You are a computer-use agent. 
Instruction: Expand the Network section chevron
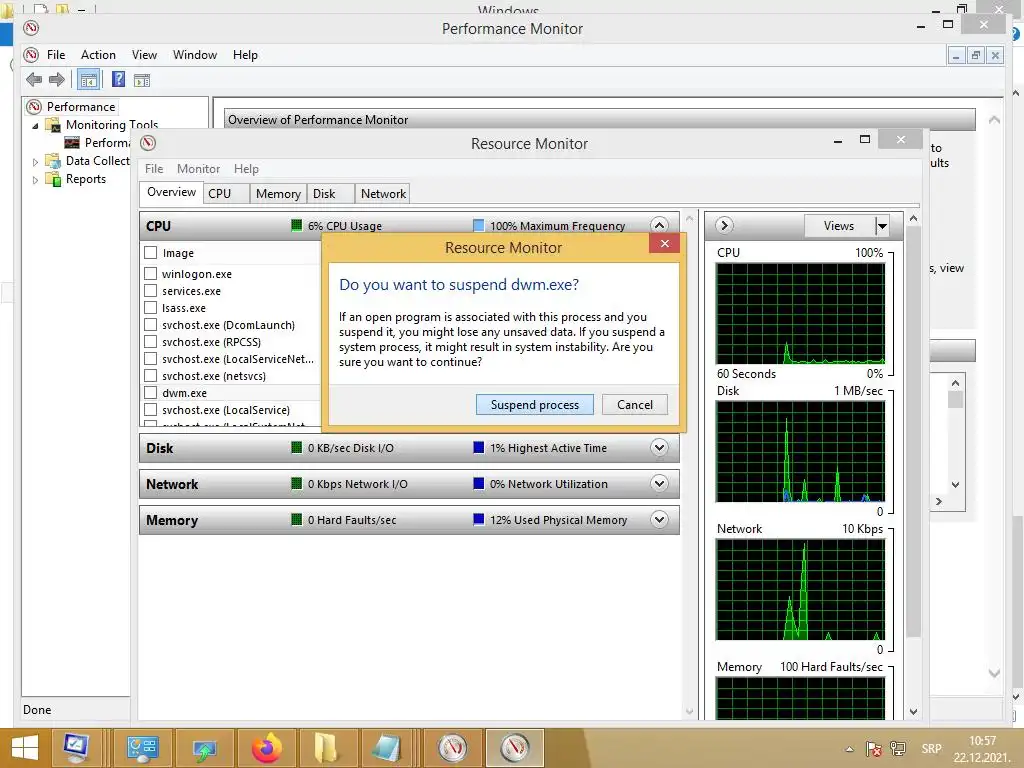point(659,483)
